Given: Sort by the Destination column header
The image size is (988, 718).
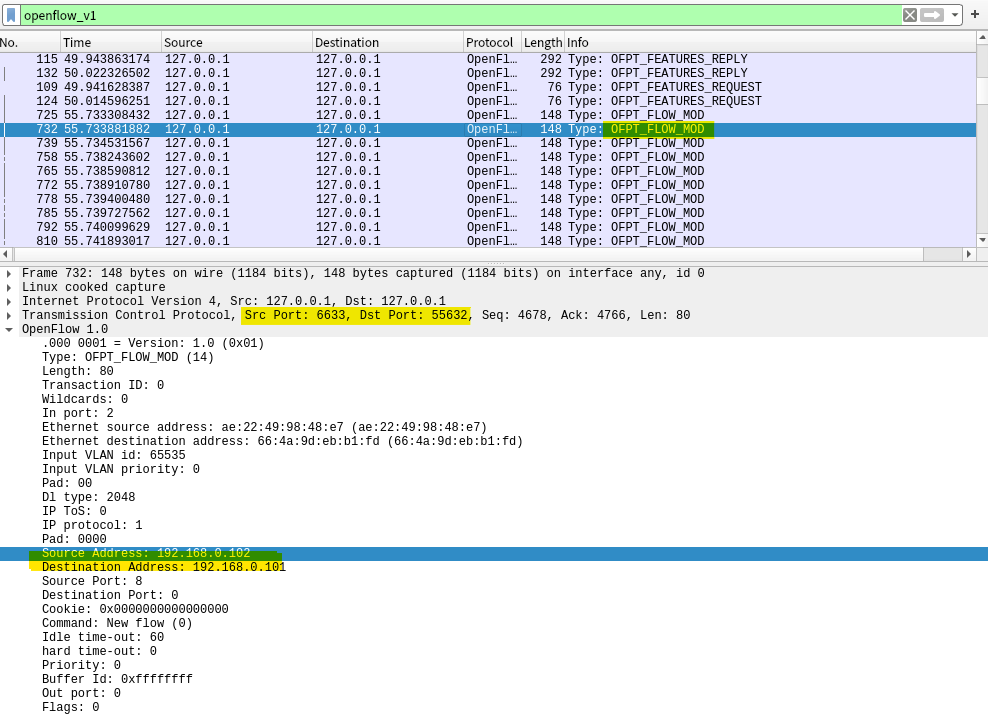Looking at the screenshot, I should pyautogui.click(x=388, y=42).
